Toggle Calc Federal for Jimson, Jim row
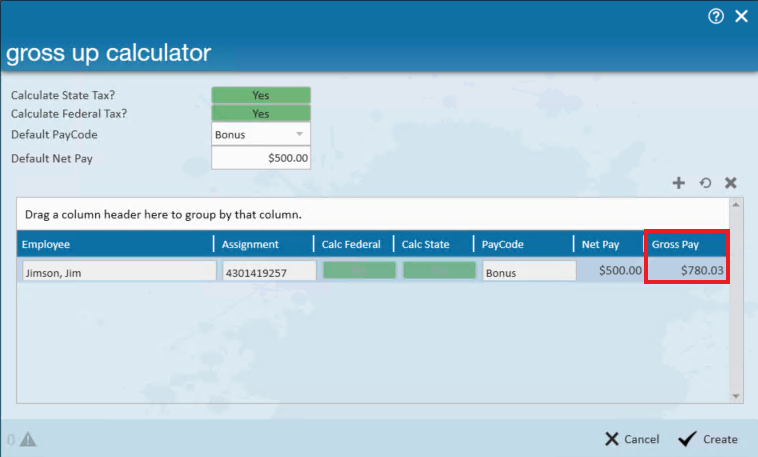The width and height of the screenshot is (758, 457). [359, 270]
